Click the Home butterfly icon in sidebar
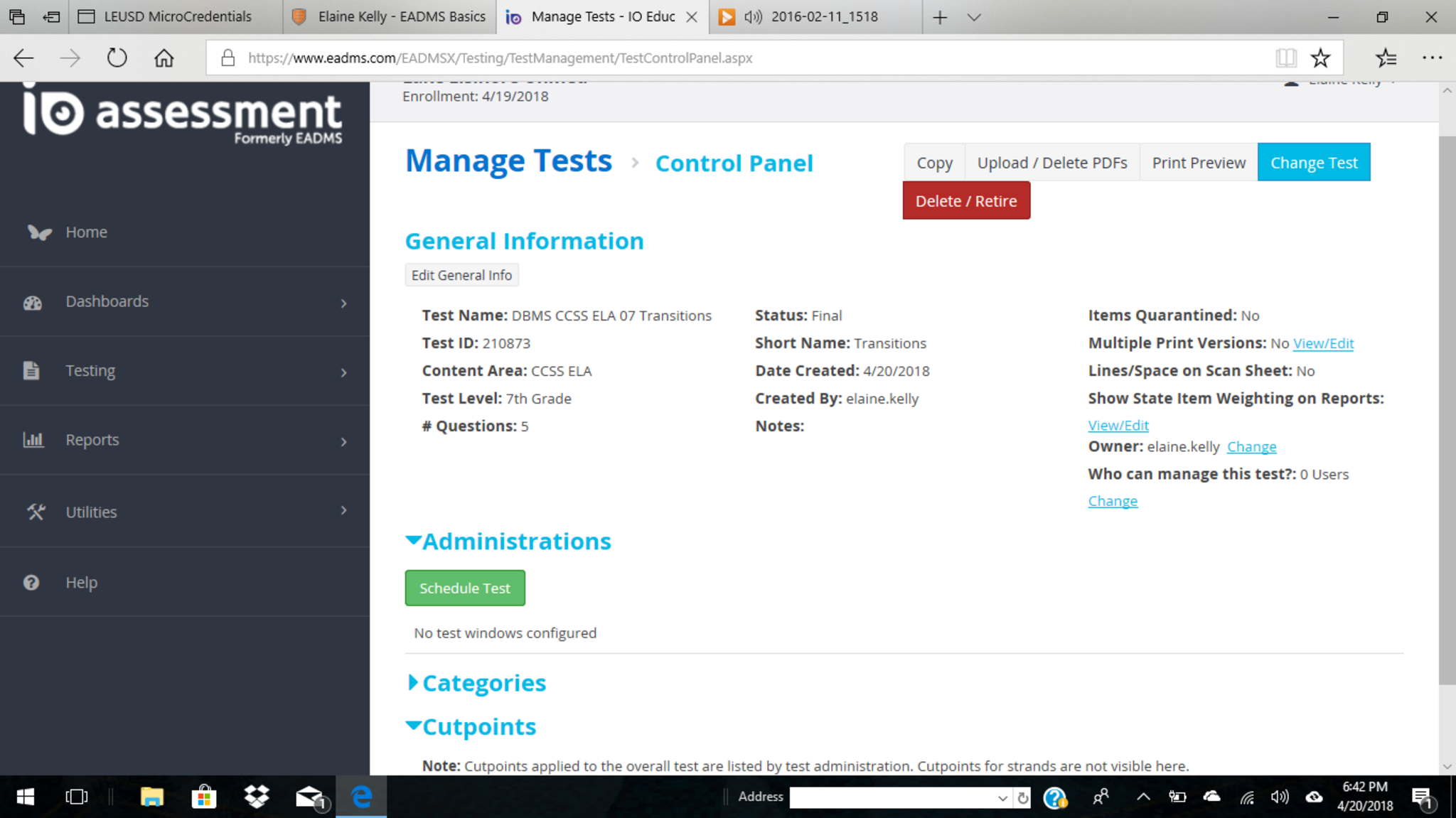This screenshot has height=818, width=1456. coord(39,232)
